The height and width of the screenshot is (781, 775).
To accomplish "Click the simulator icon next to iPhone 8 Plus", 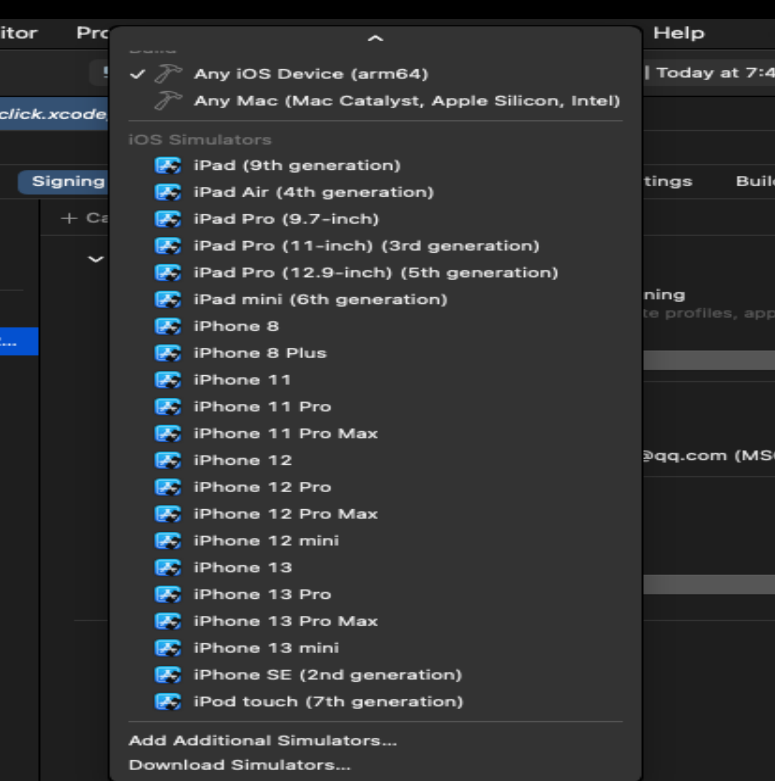I will (x=168, y=353).
